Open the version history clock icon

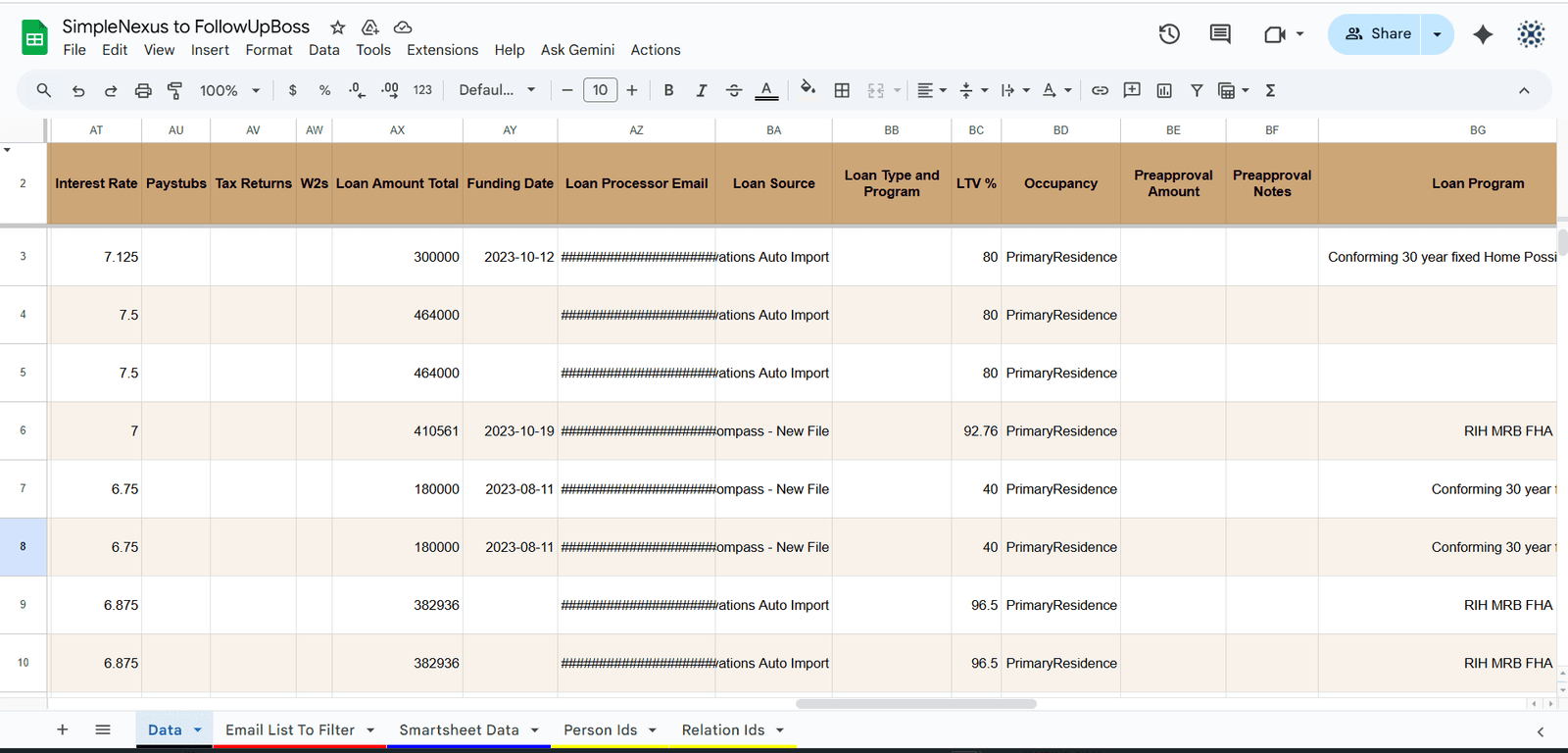[1169, 34]
